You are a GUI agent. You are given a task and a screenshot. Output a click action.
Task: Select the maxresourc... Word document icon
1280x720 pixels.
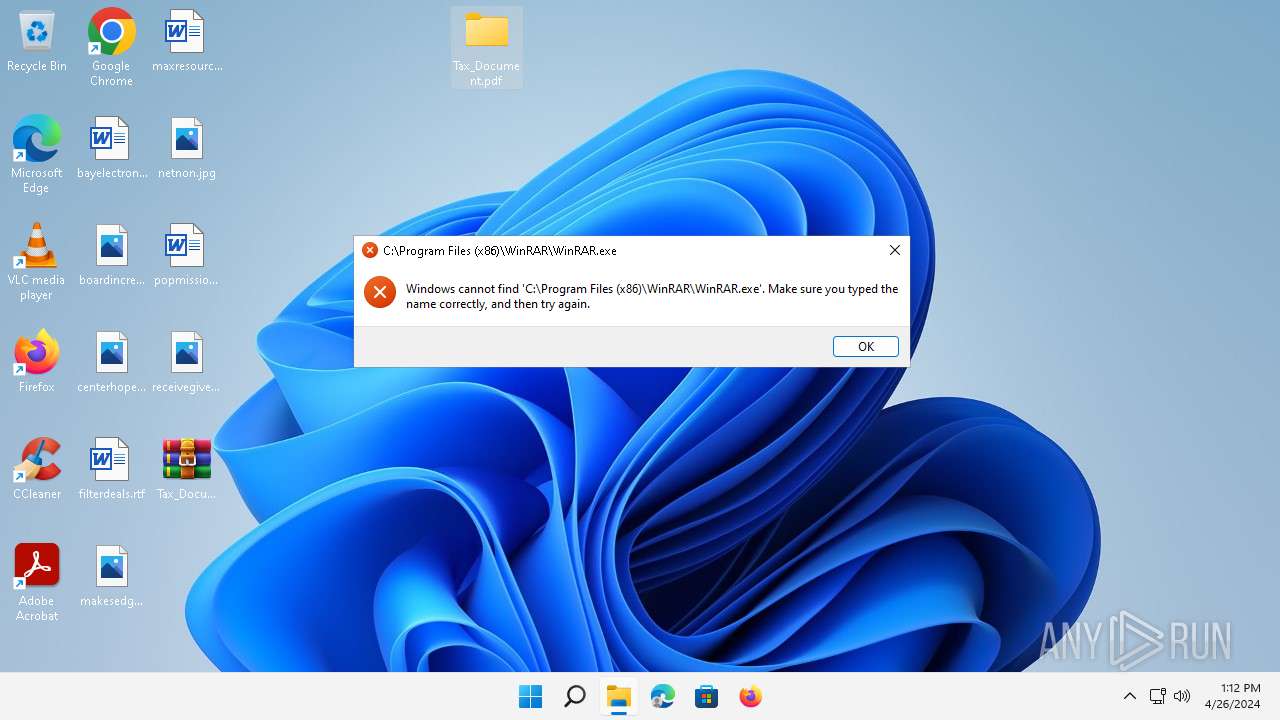tap(187, 42)
